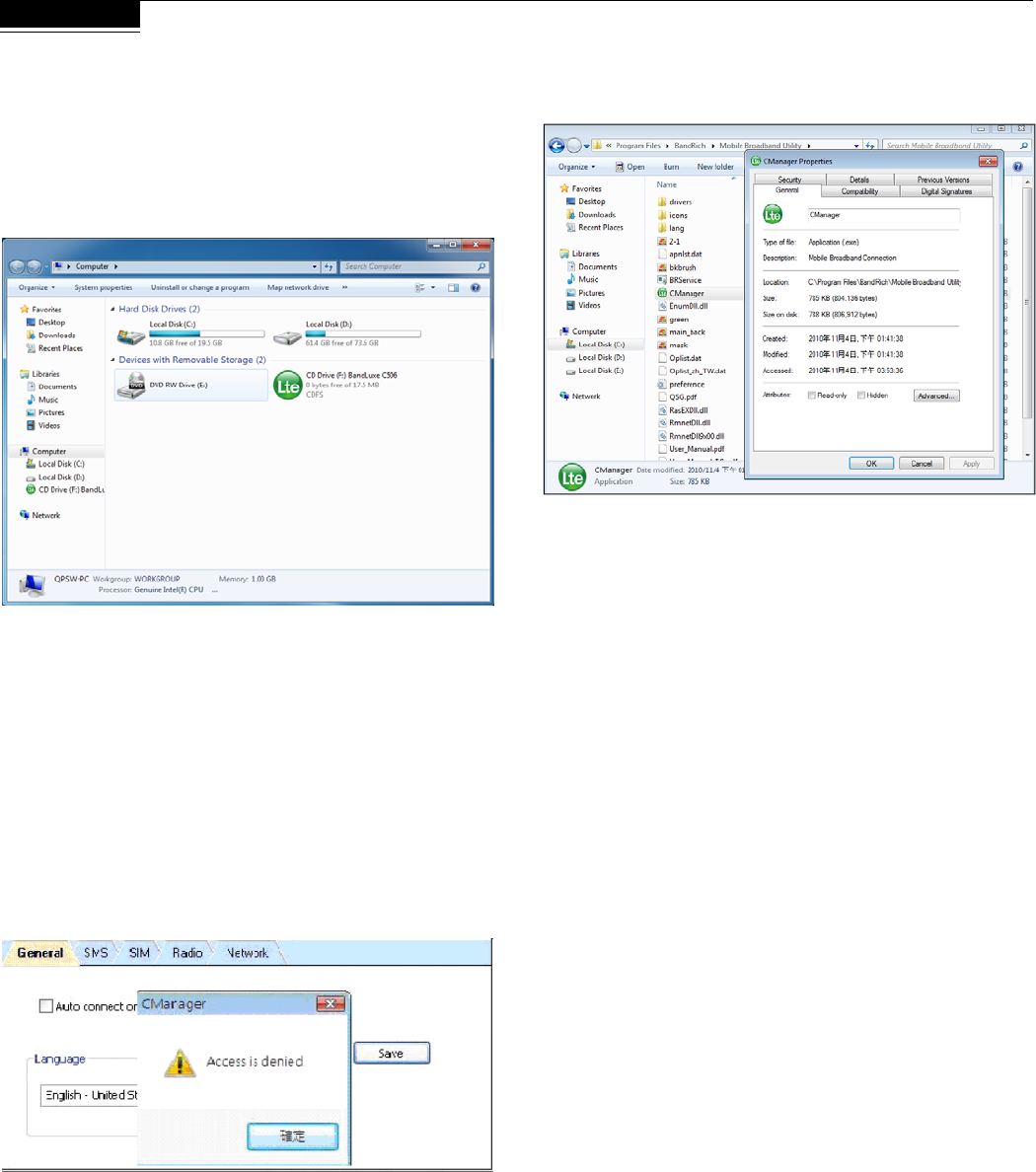Screen dimensions: 1036x1172
Task: Open the Lte CD Drive (F:) BandLuxe C506
Action: pos(336,385)
